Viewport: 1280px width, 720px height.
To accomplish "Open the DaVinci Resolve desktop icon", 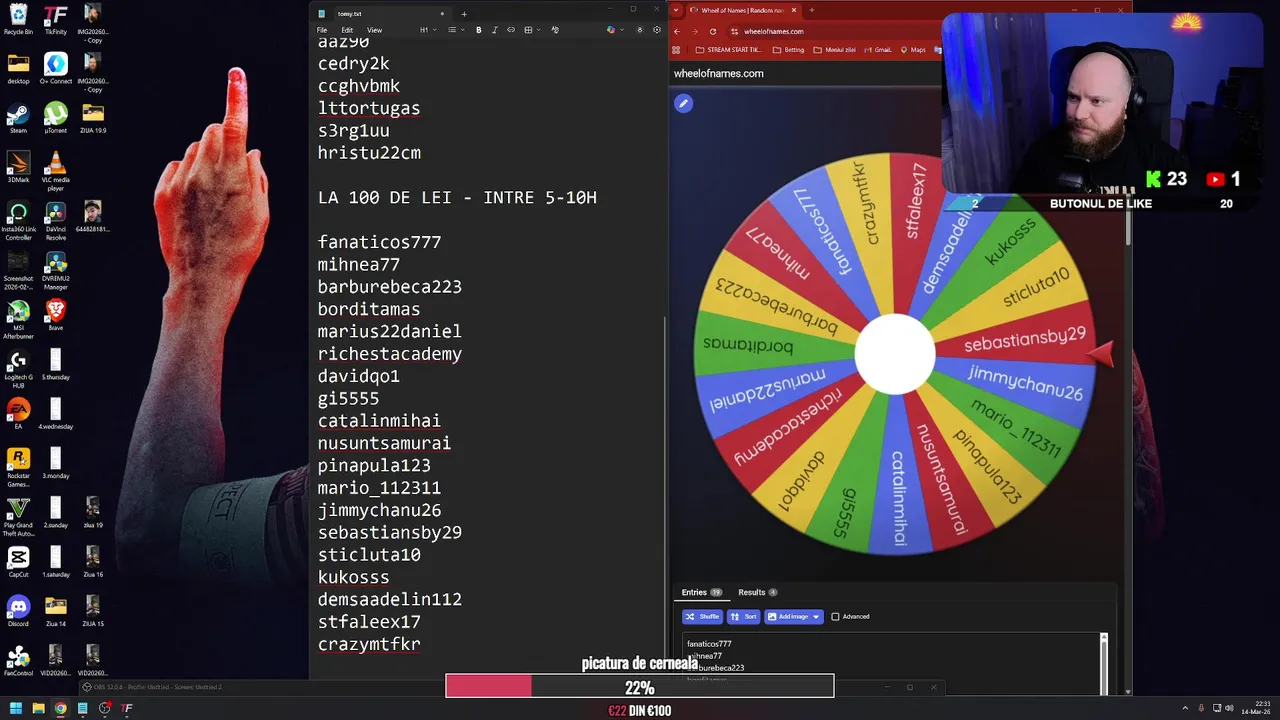I will 55,217.
